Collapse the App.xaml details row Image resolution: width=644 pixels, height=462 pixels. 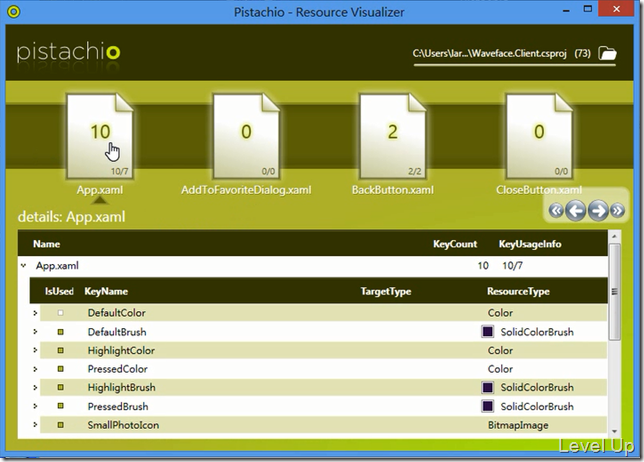point(23,266)
